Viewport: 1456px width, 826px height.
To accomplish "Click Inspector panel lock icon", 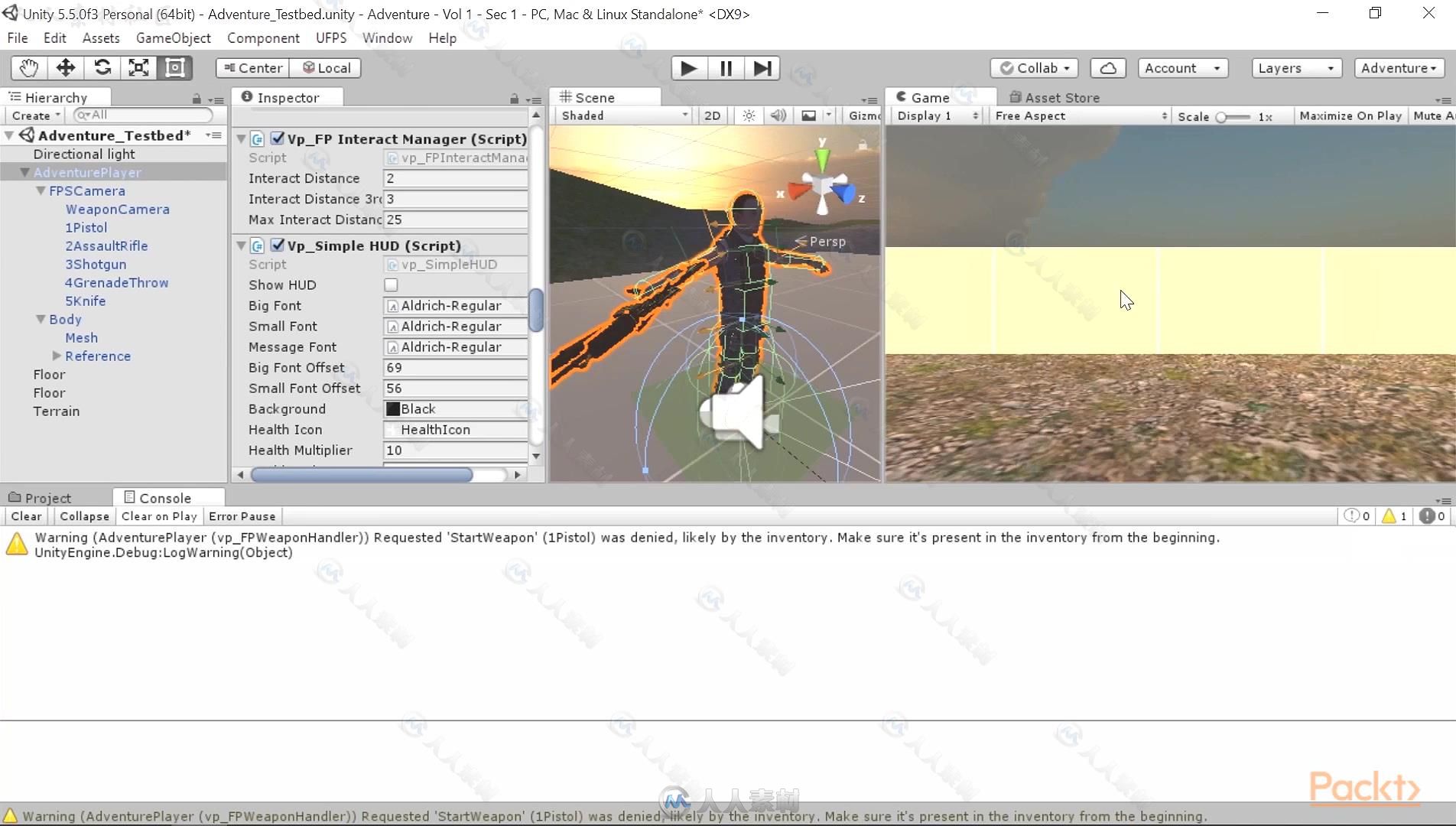I will [515, 99].
